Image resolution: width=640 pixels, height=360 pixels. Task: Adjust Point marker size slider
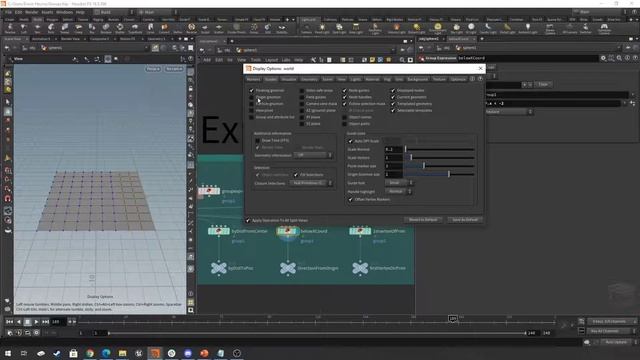[x=439, y=166]
